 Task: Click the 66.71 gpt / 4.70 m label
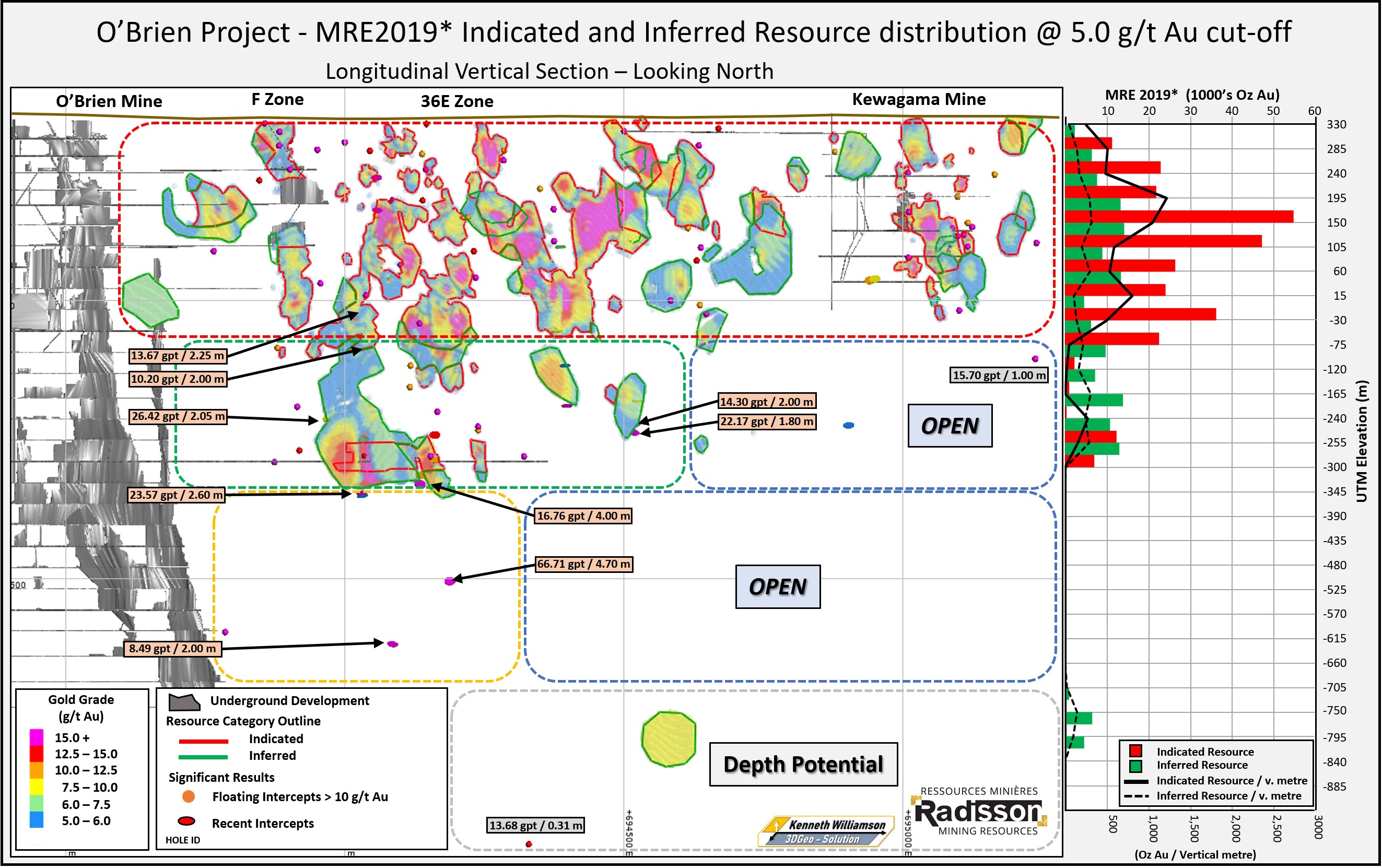(x=584, y=564)
